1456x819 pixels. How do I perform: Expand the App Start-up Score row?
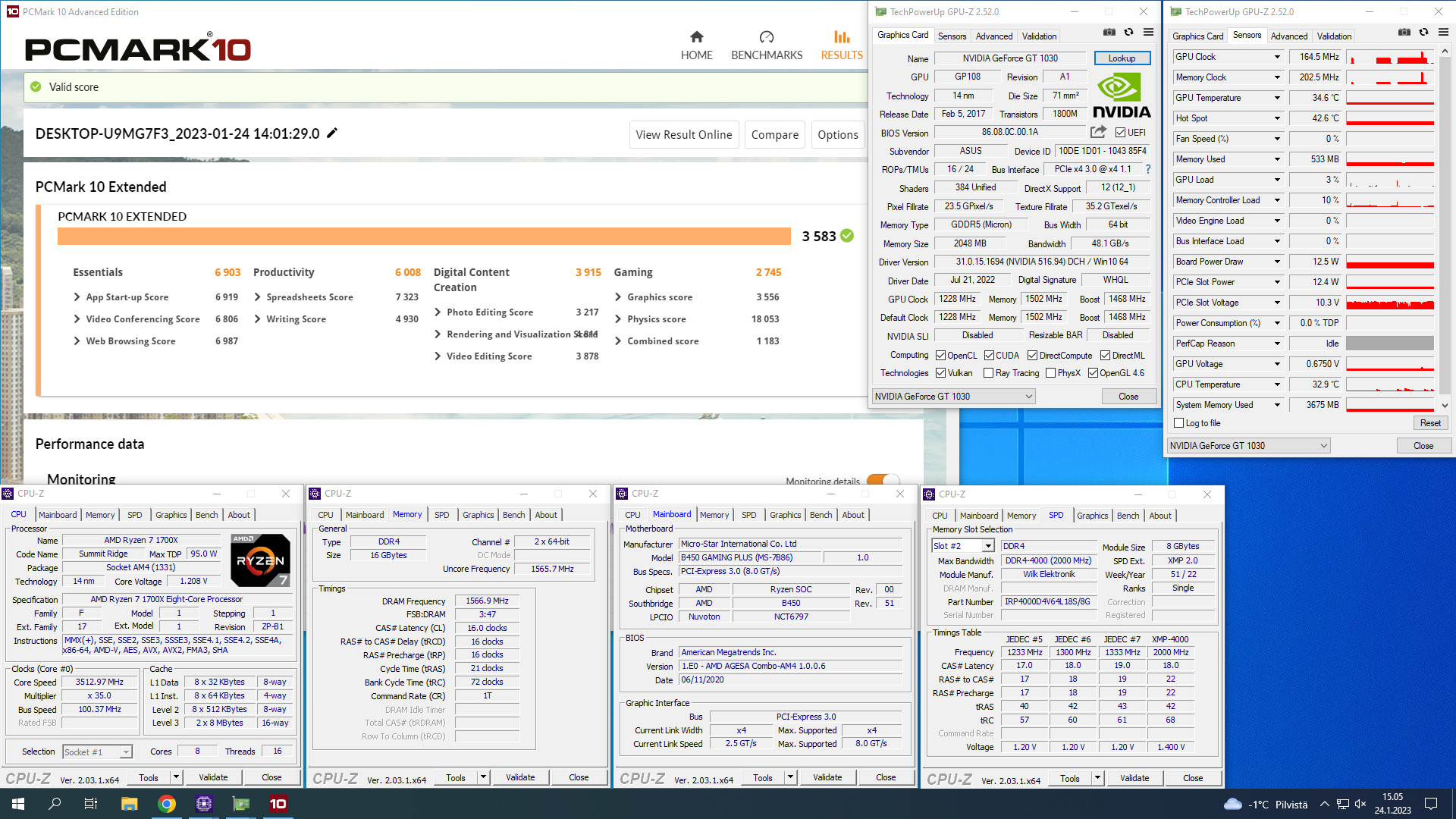pos(77,297)
